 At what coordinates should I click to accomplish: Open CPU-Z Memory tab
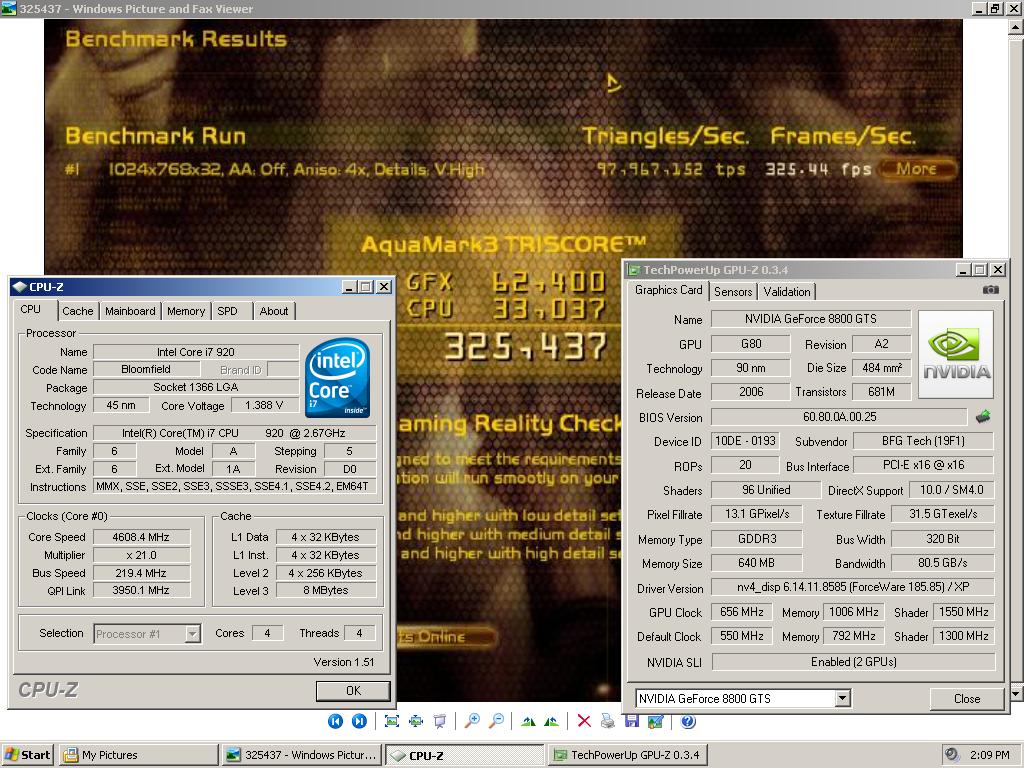[185, 311]
